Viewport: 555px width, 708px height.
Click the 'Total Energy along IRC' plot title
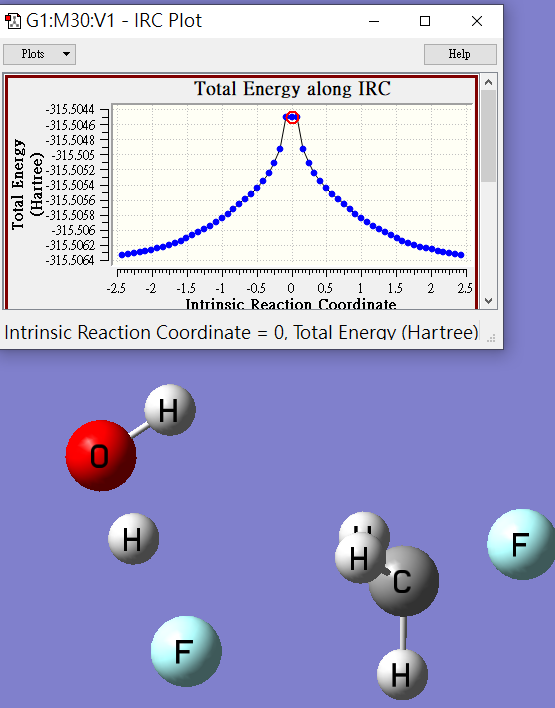pos(292,88)
